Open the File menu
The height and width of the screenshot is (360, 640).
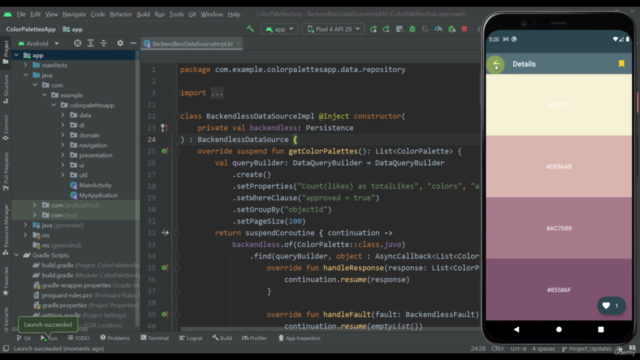(x=21, y=14)
